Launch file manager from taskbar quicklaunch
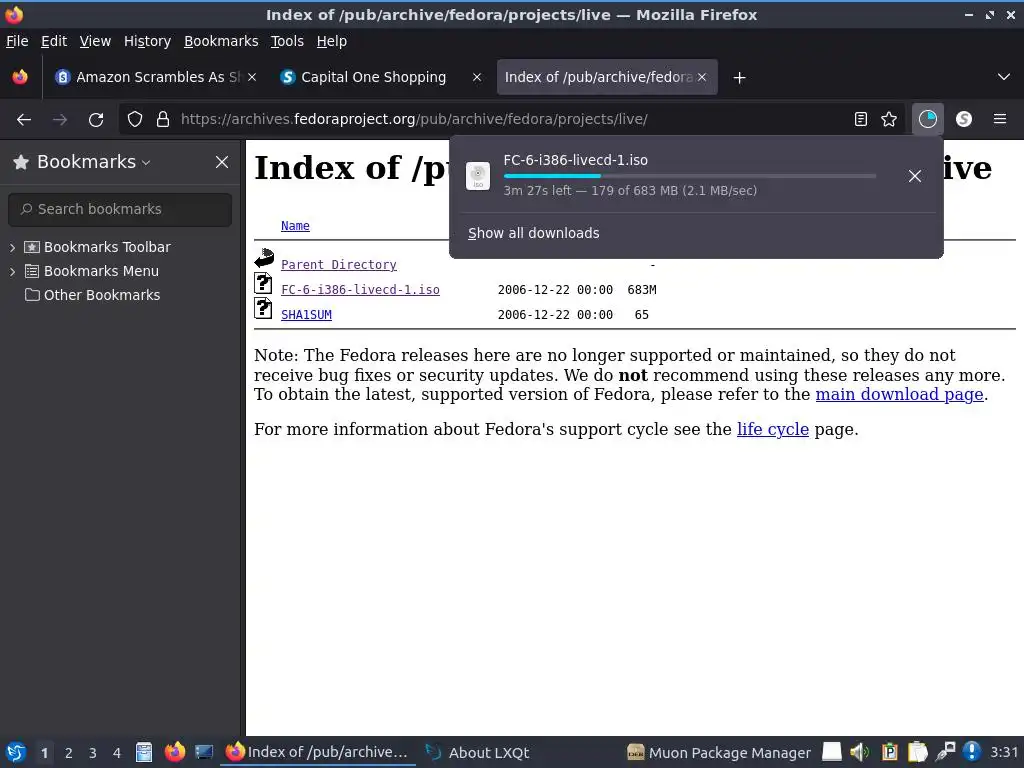Viewport: 1024px width, 768px height. coord(144,752)
